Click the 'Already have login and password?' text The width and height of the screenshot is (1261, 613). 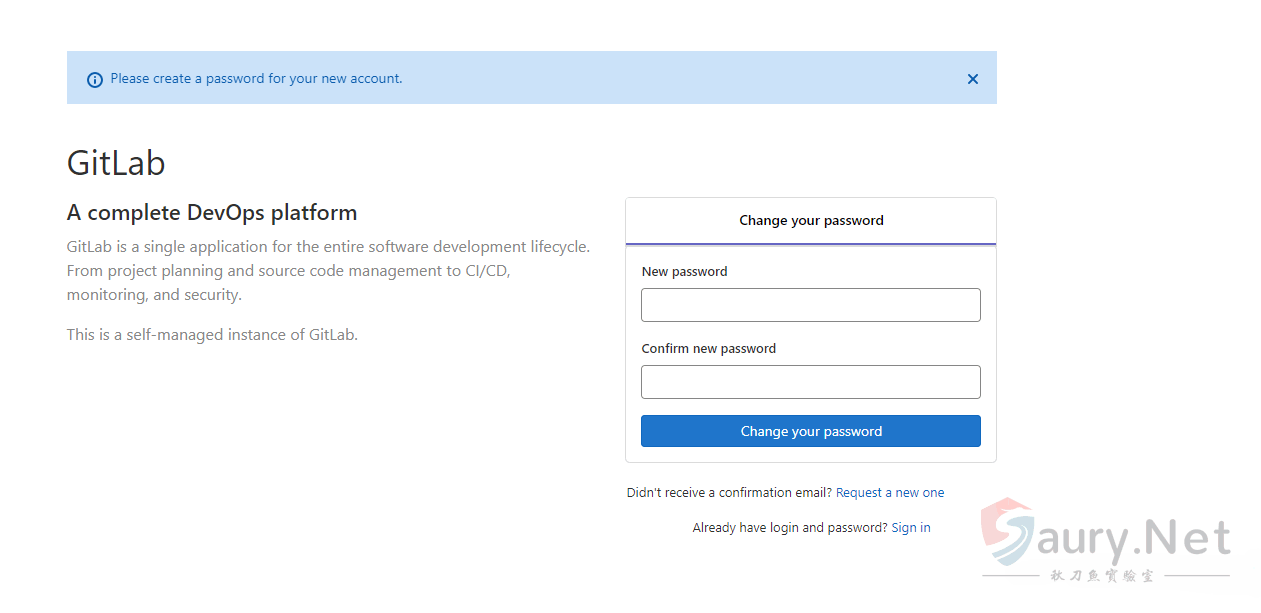(789, 528)
